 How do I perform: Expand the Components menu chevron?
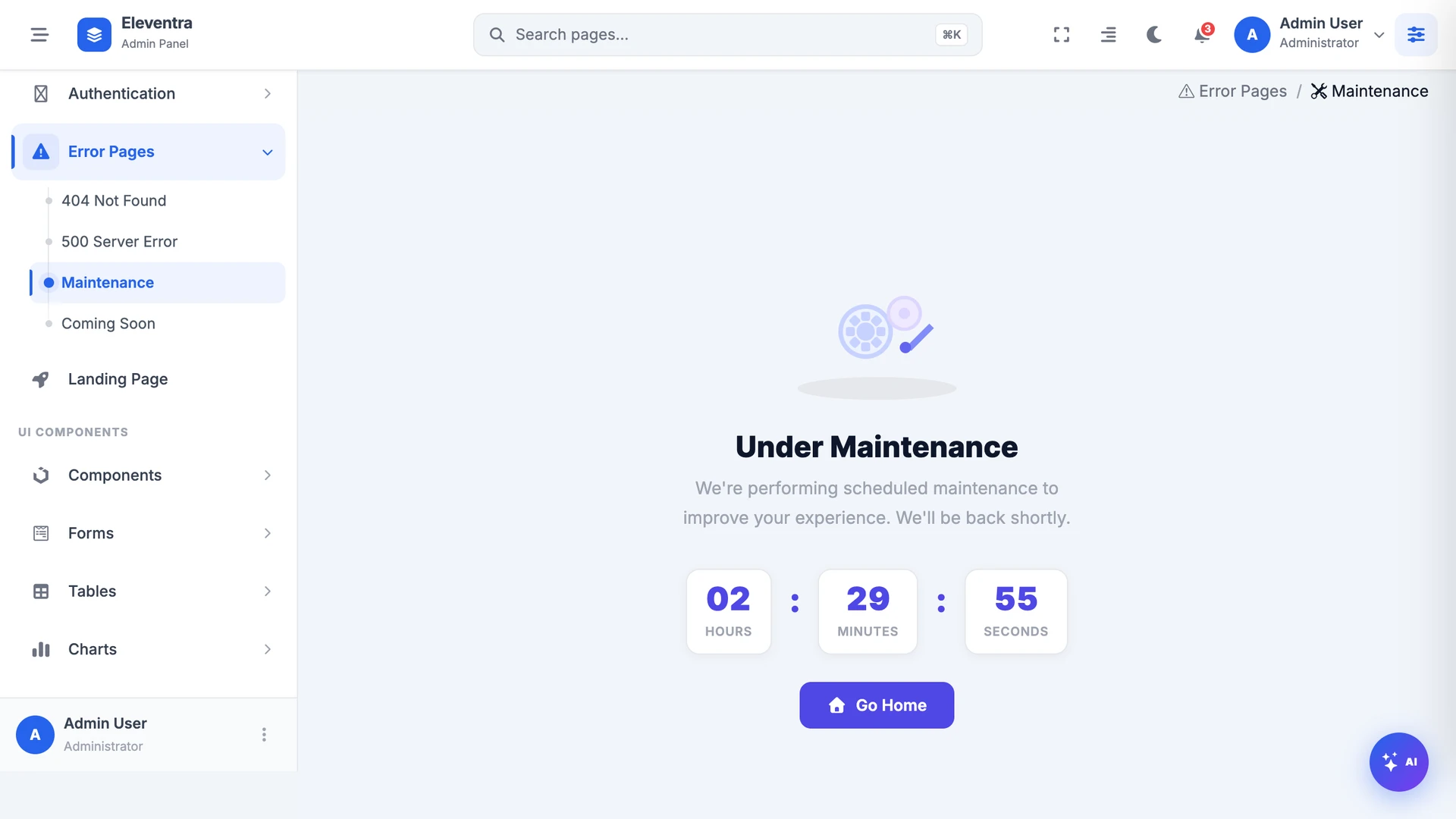tap(267, 475)
